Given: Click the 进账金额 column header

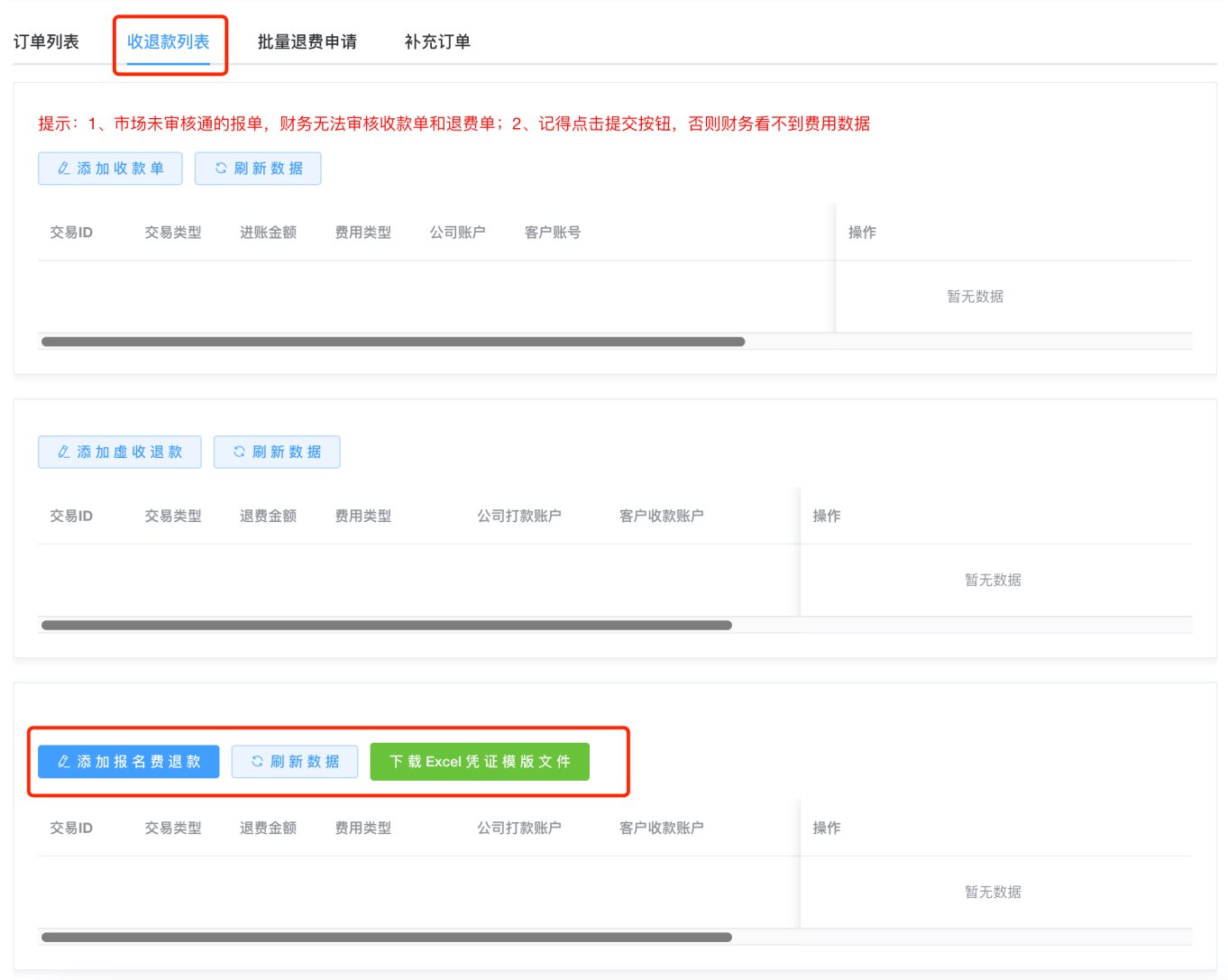Looking at the screenshot, I should (268, 233).
